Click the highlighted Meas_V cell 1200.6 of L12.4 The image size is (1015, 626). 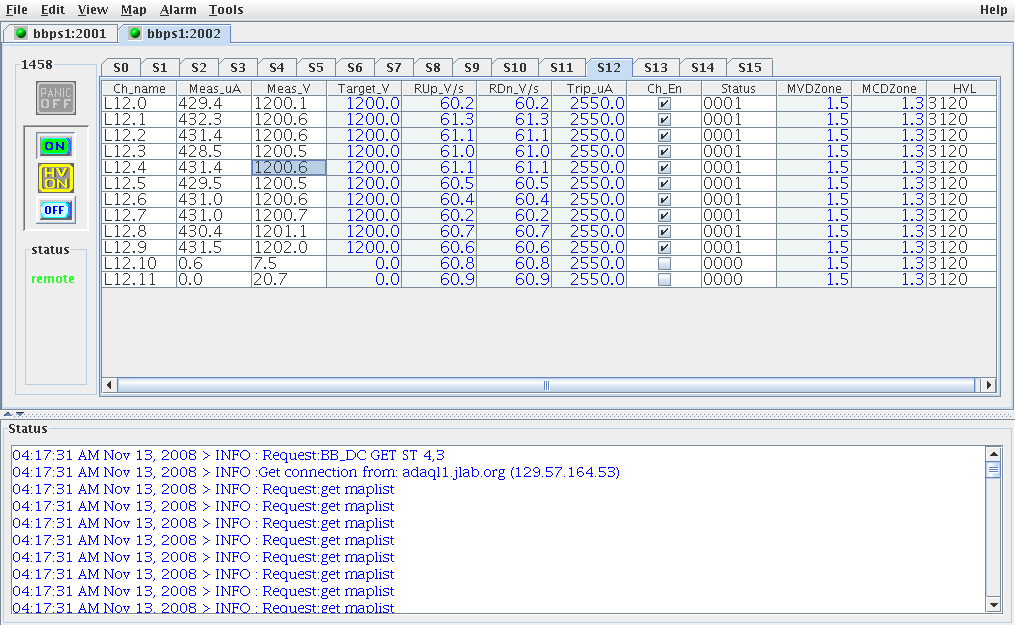(x=289, y=168)
